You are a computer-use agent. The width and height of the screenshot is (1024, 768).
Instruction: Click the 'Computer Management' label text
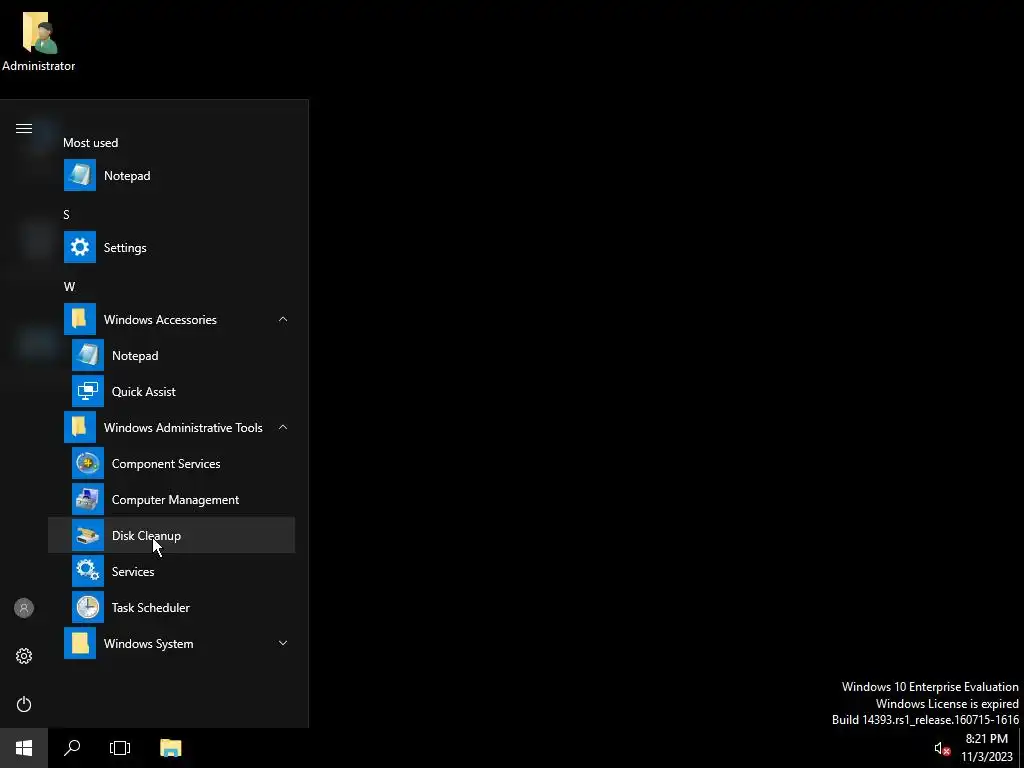pos(175,500)
